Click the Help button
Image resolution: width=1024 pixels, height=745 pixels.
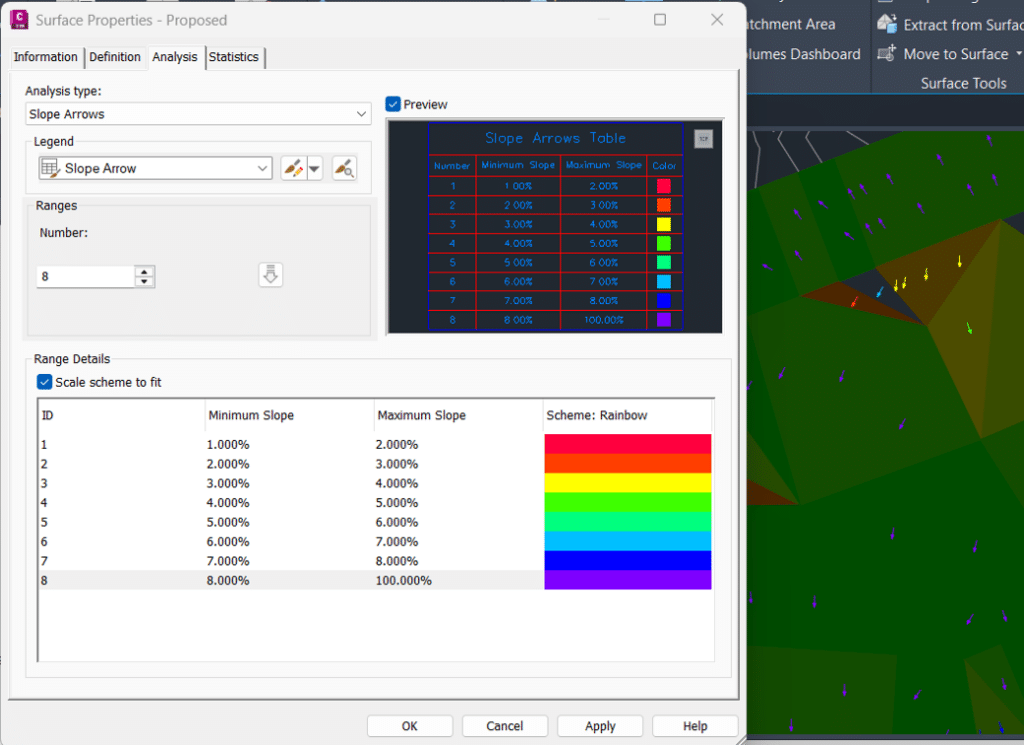tap(695, 726)
